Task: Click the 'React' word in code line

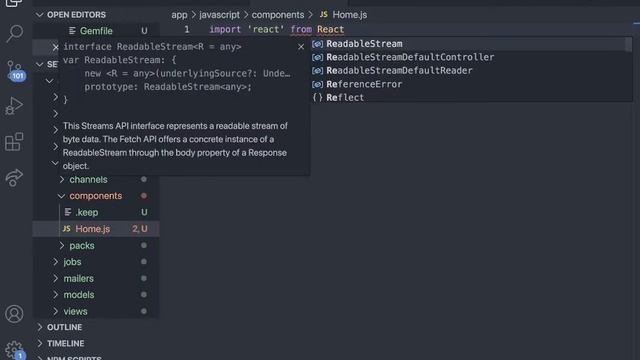Action: (331, 29)
